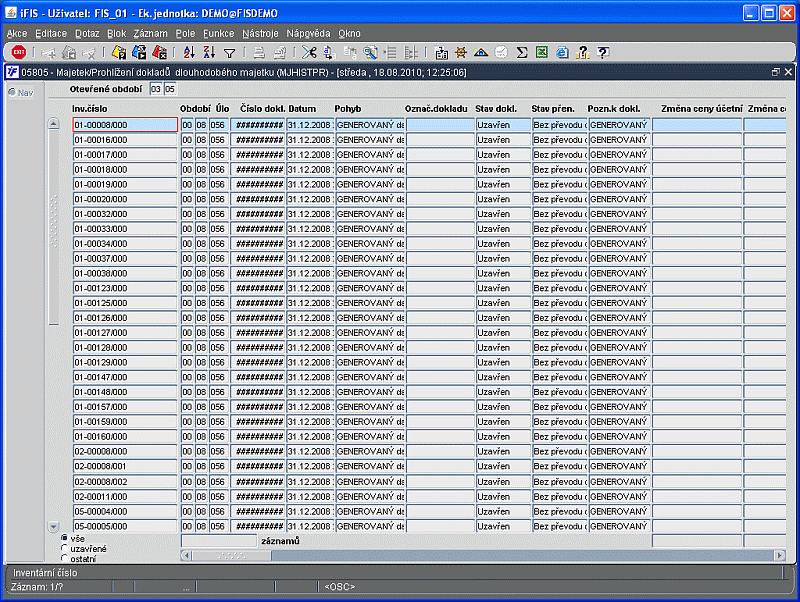Click the Sigma sum icon
This screenshot has width=800, height=602.
click(x=521, y=52)
